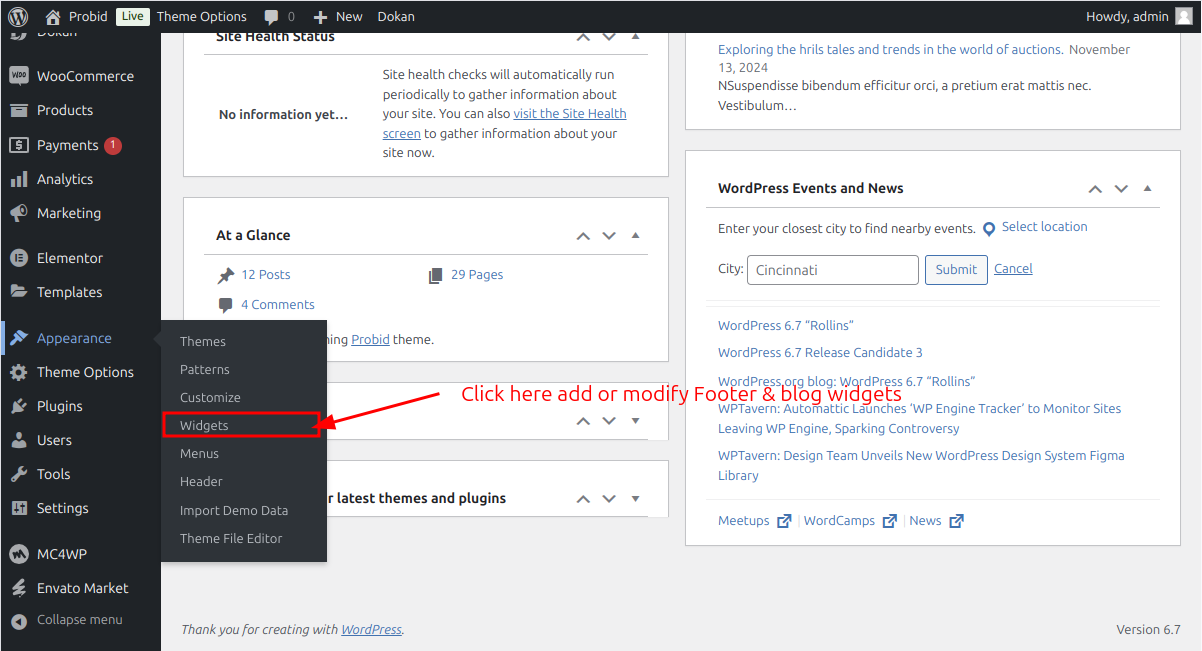This screenshot has width=1202, height=651.
Task: Click the location pin icon by Select location
Action: (x=989, y=229)
